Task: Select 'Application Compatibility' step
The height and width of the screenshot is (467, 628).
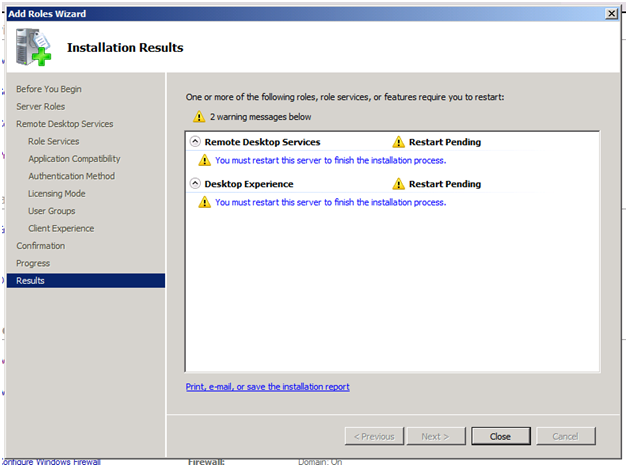Action: (x=74, y=159)
